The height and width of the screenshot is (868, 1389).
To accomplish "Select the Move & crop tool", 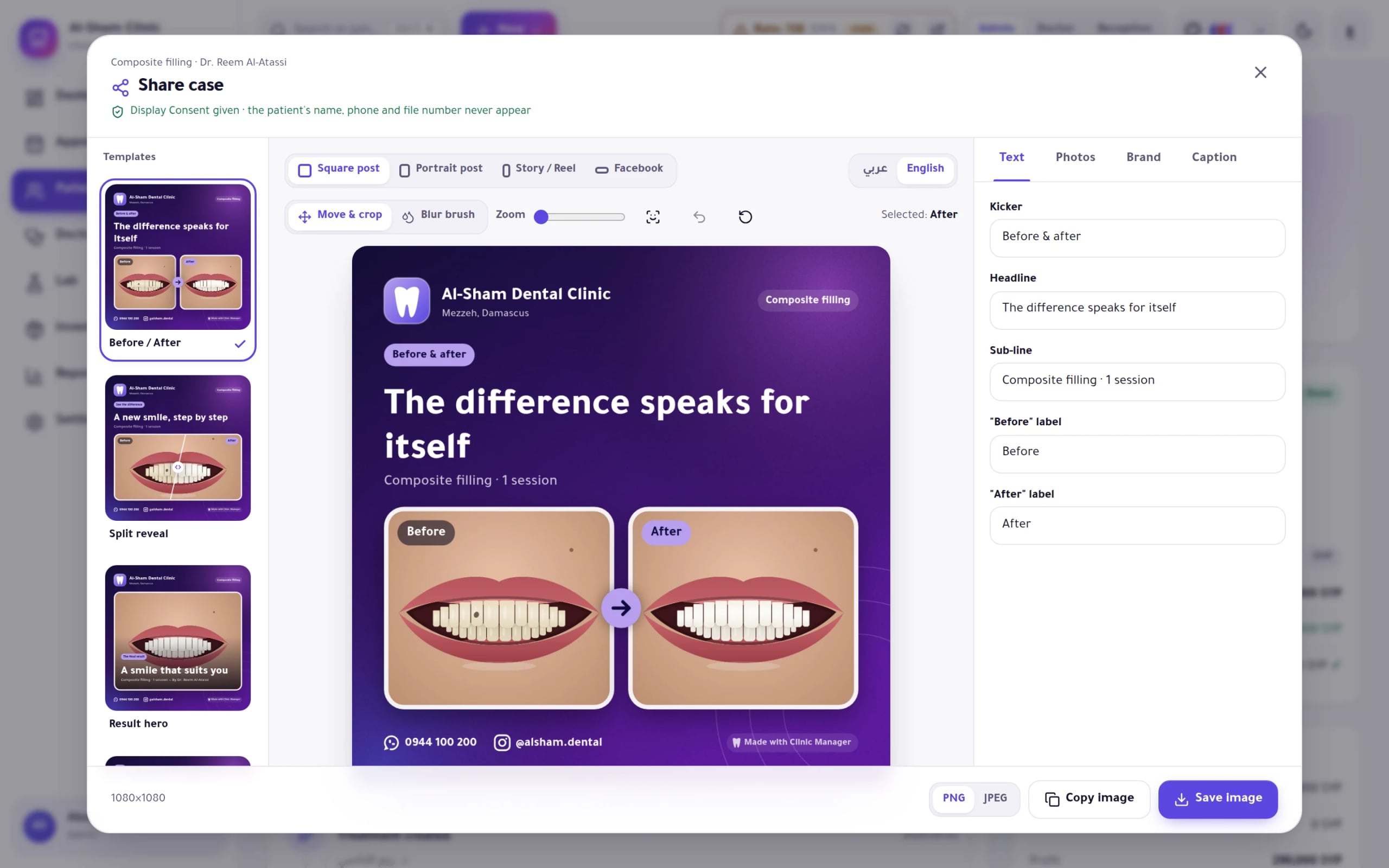I will [x=340, y=216].
